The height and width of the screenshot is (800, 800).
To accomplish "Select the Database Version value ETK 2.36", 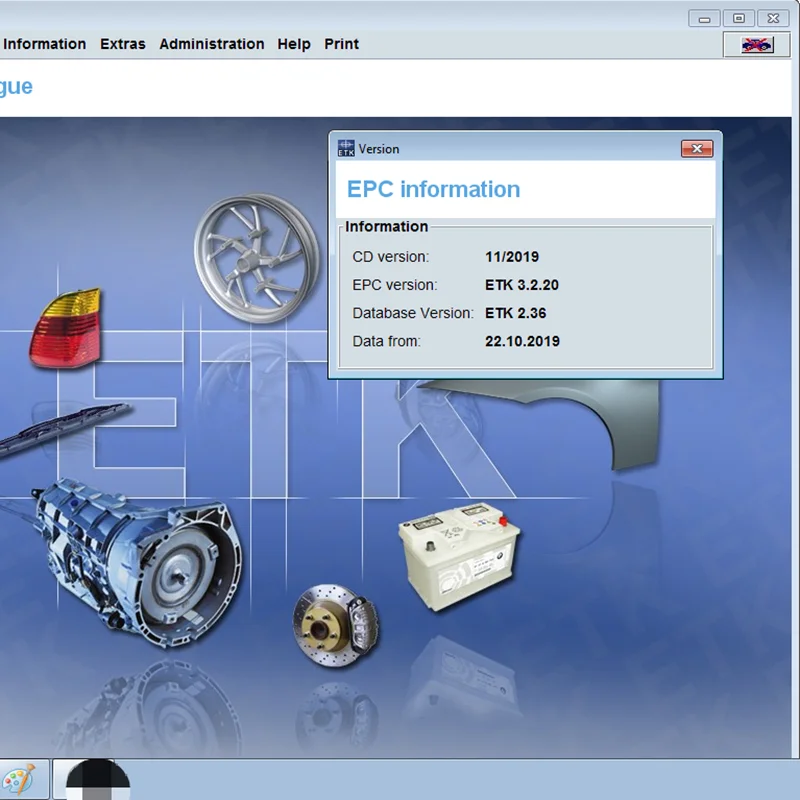I will [x=515, y=313].
